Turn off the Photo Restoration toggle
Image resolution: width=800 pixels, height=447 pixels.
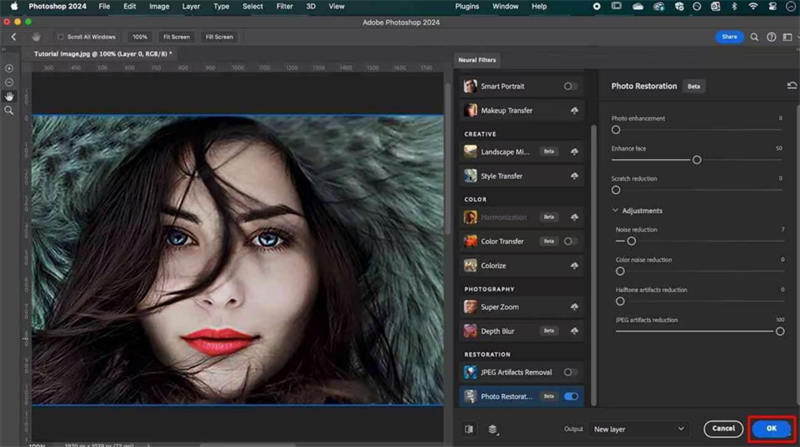[571, 397]
